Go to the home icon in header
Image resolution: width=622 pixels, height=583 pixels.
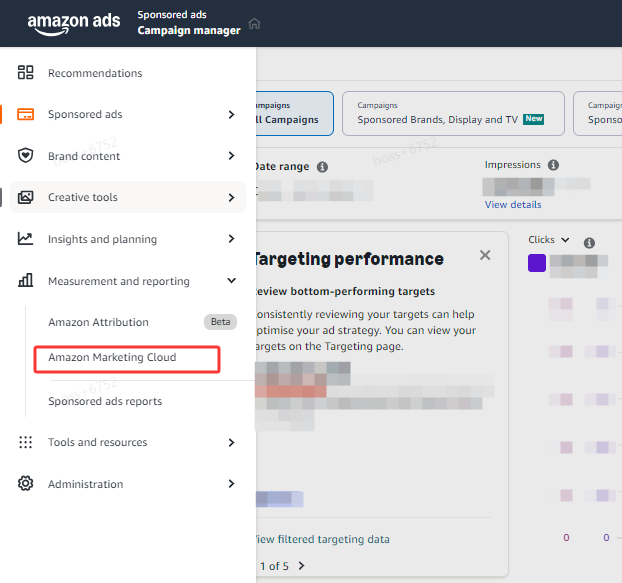254,24
